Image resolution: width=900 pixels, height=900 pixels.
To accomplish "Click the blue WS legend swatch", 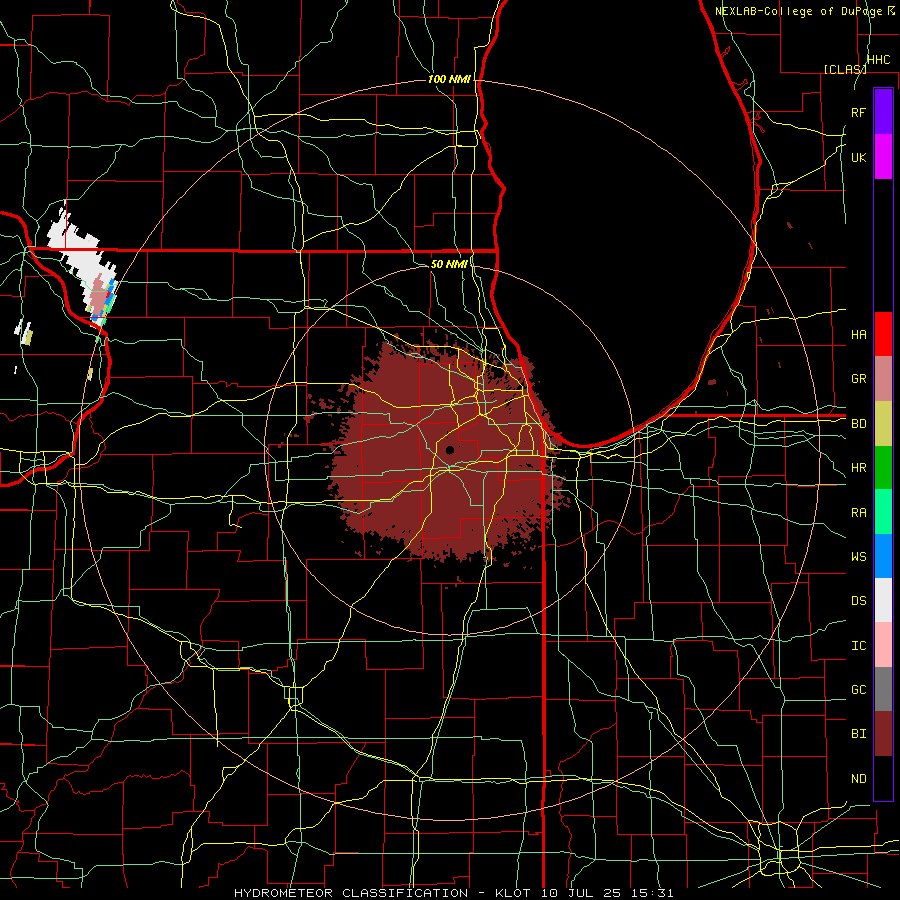I will point(883,556).
